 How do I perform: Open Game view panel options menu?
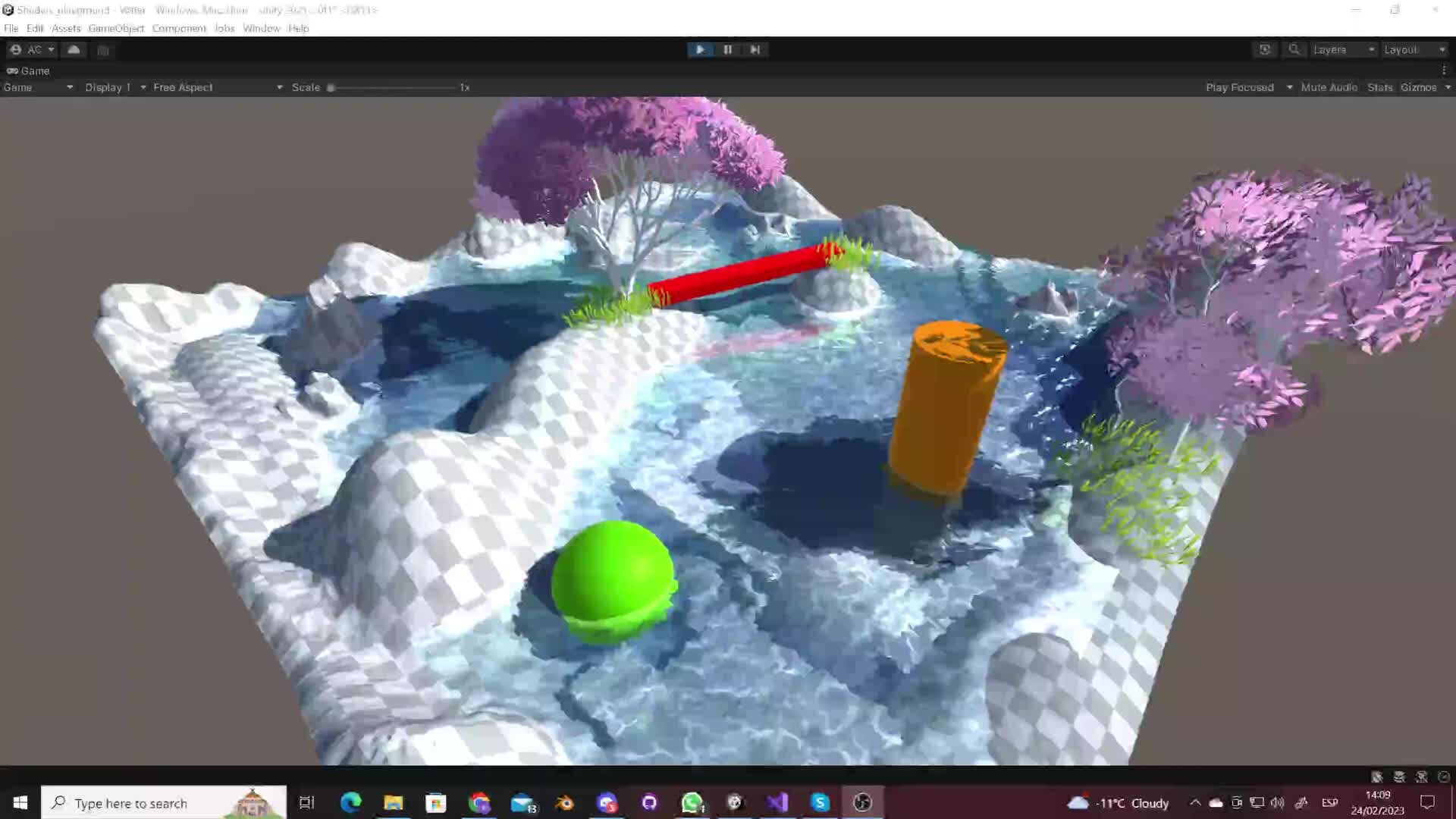[1444, 71]
